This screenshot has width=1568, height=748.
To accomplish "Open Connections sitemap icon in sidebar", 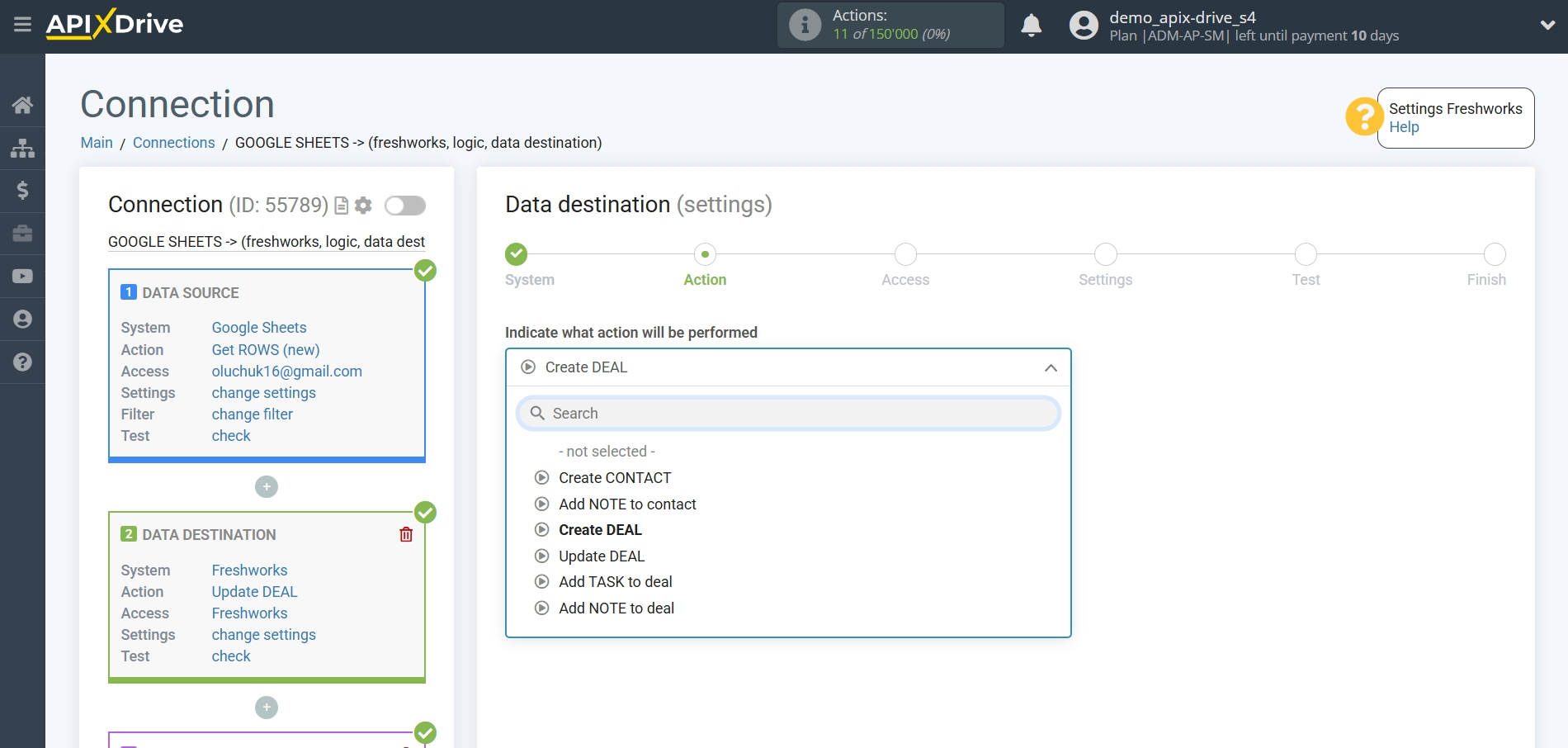I will pyautogui.click(x=22, y=148).
